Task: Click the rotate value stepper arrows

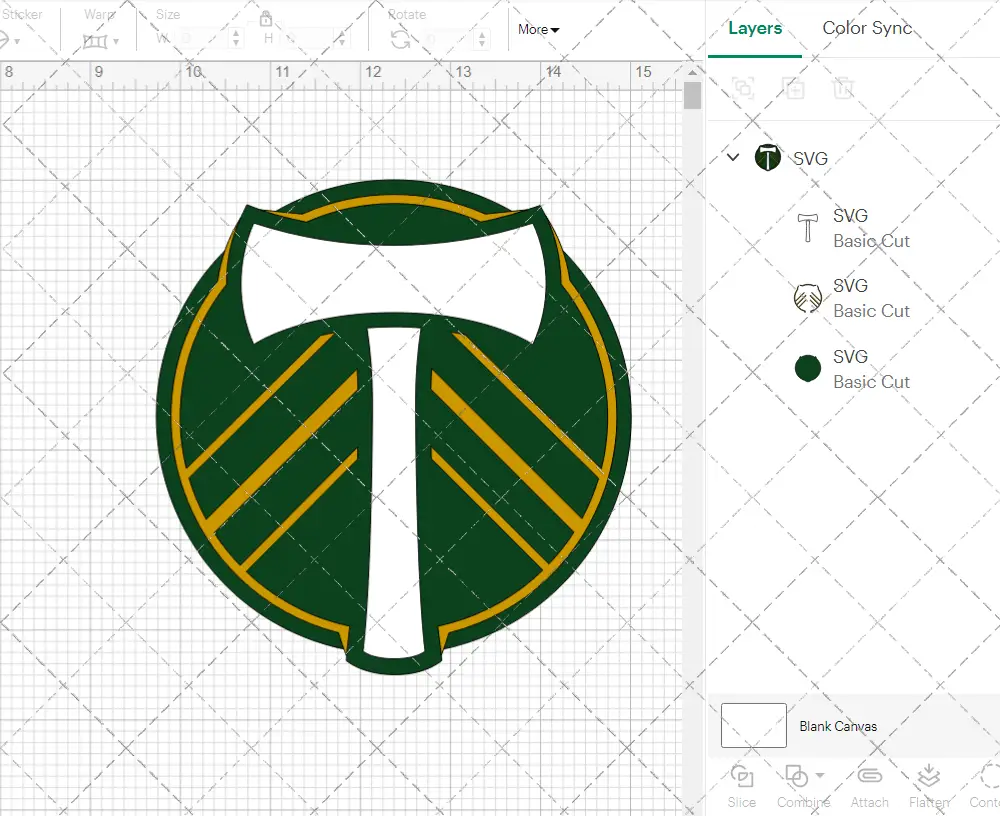Action: pyautogui.click(x=482, y=40)
